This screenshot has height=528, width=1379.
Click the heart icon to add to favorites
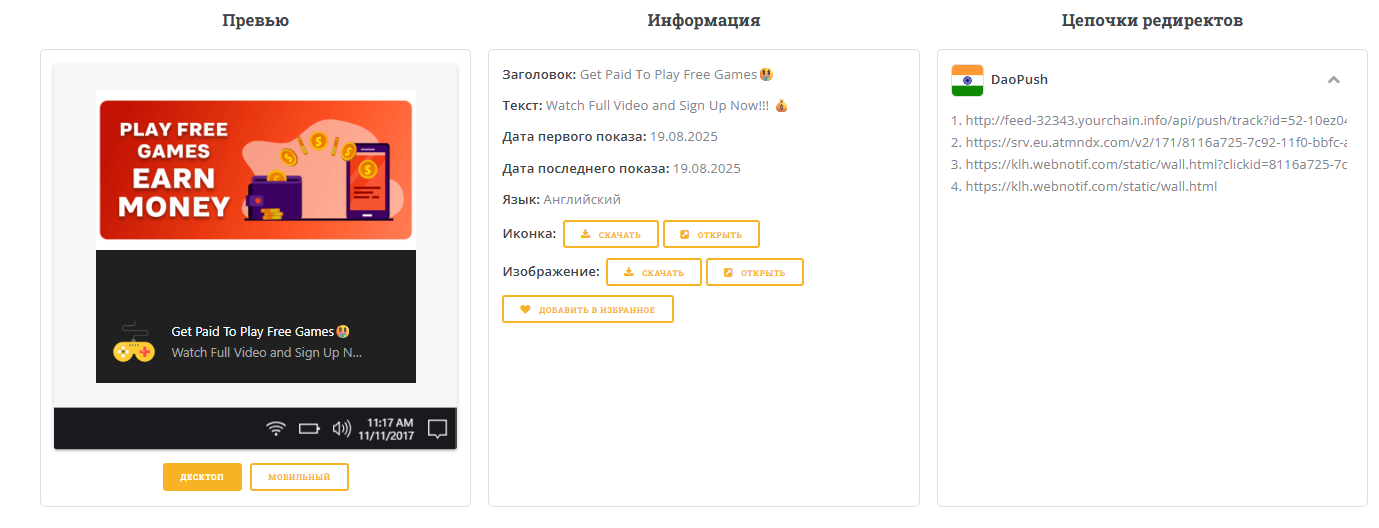pos(525,310)
